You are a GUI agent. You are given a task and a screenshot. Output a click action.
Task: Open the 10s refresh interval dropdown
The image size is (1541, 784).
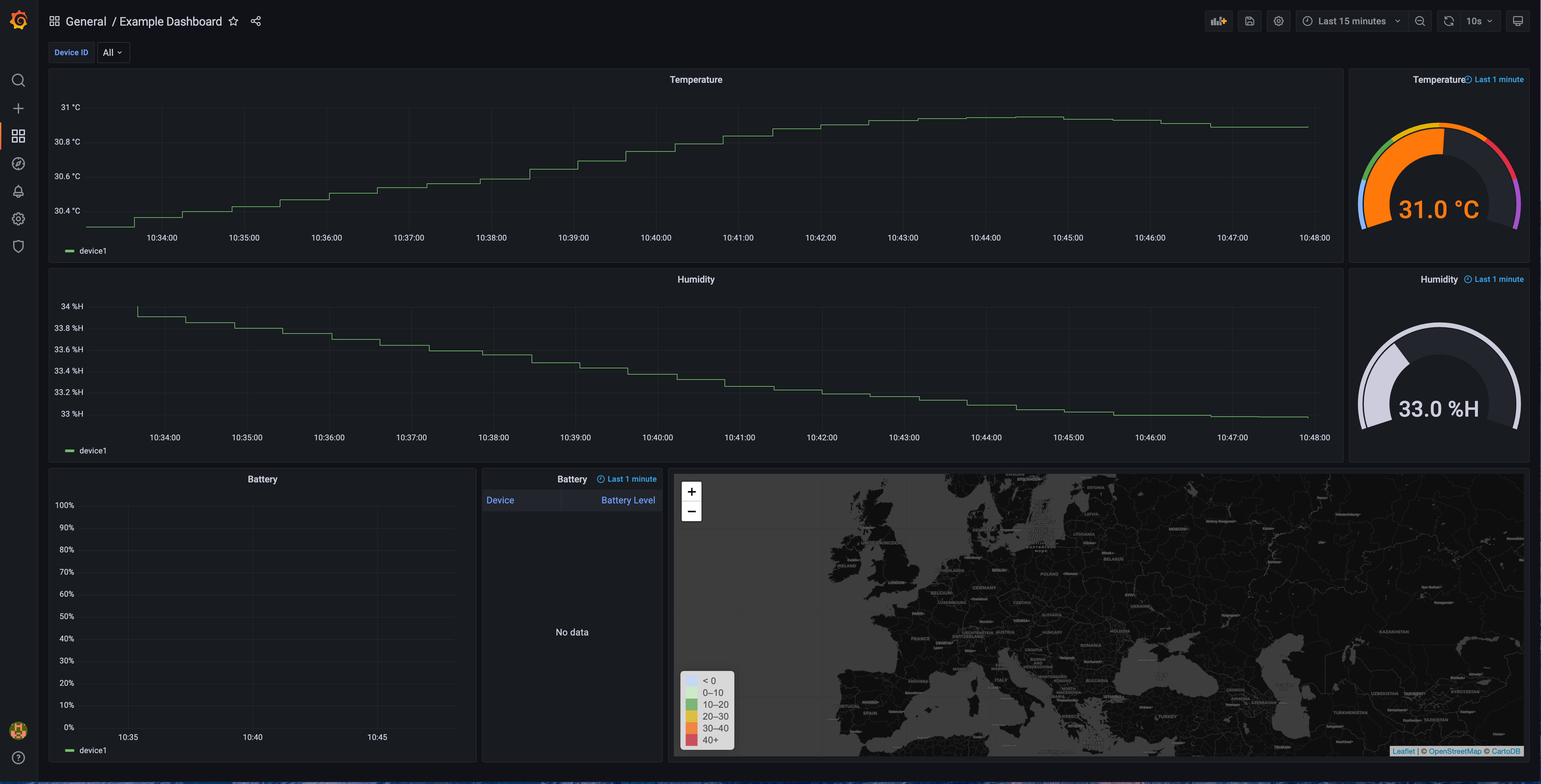pos(1480,21)
